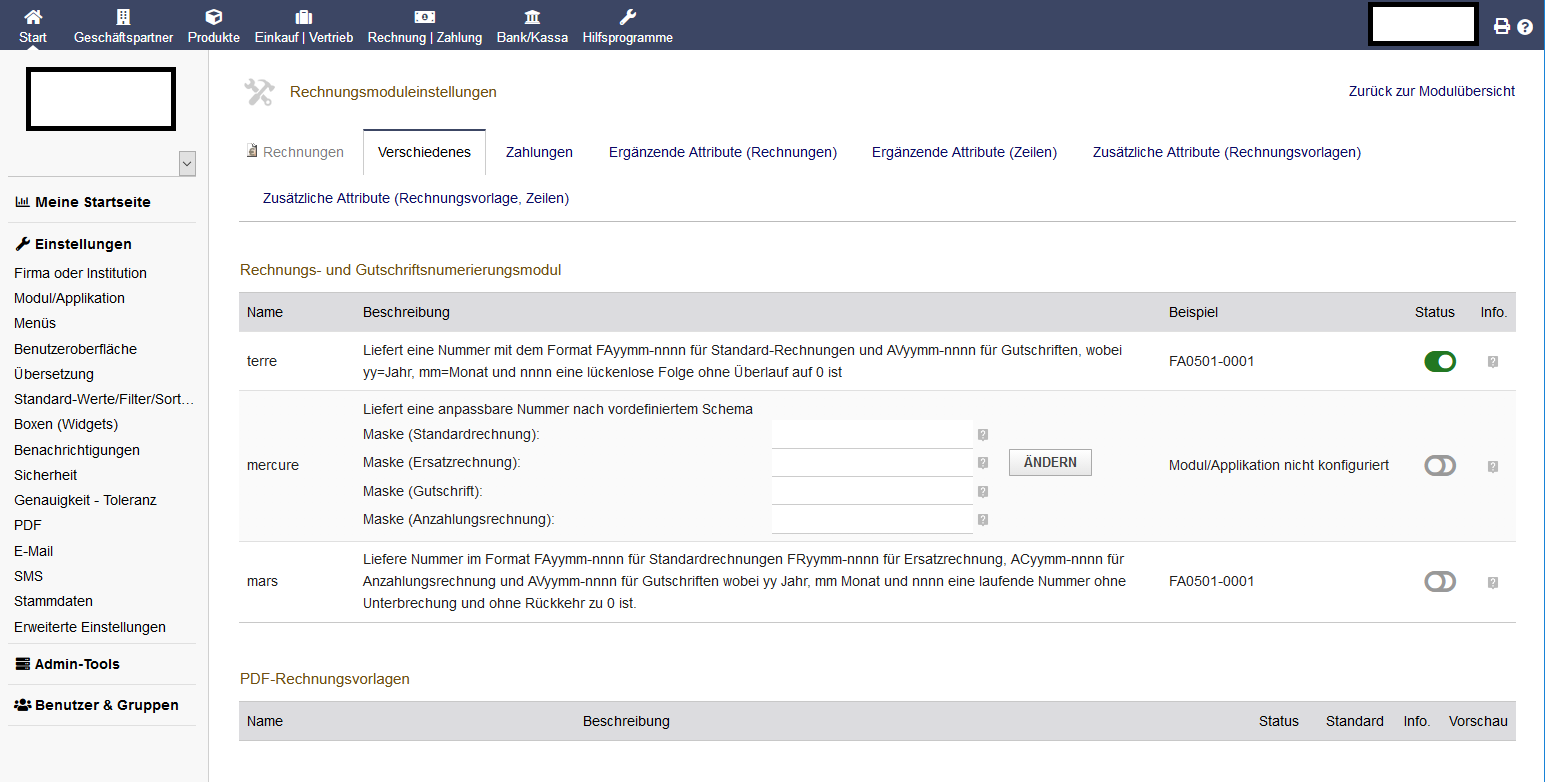Click the ÄNDERN button

(x=1050, y=462)
